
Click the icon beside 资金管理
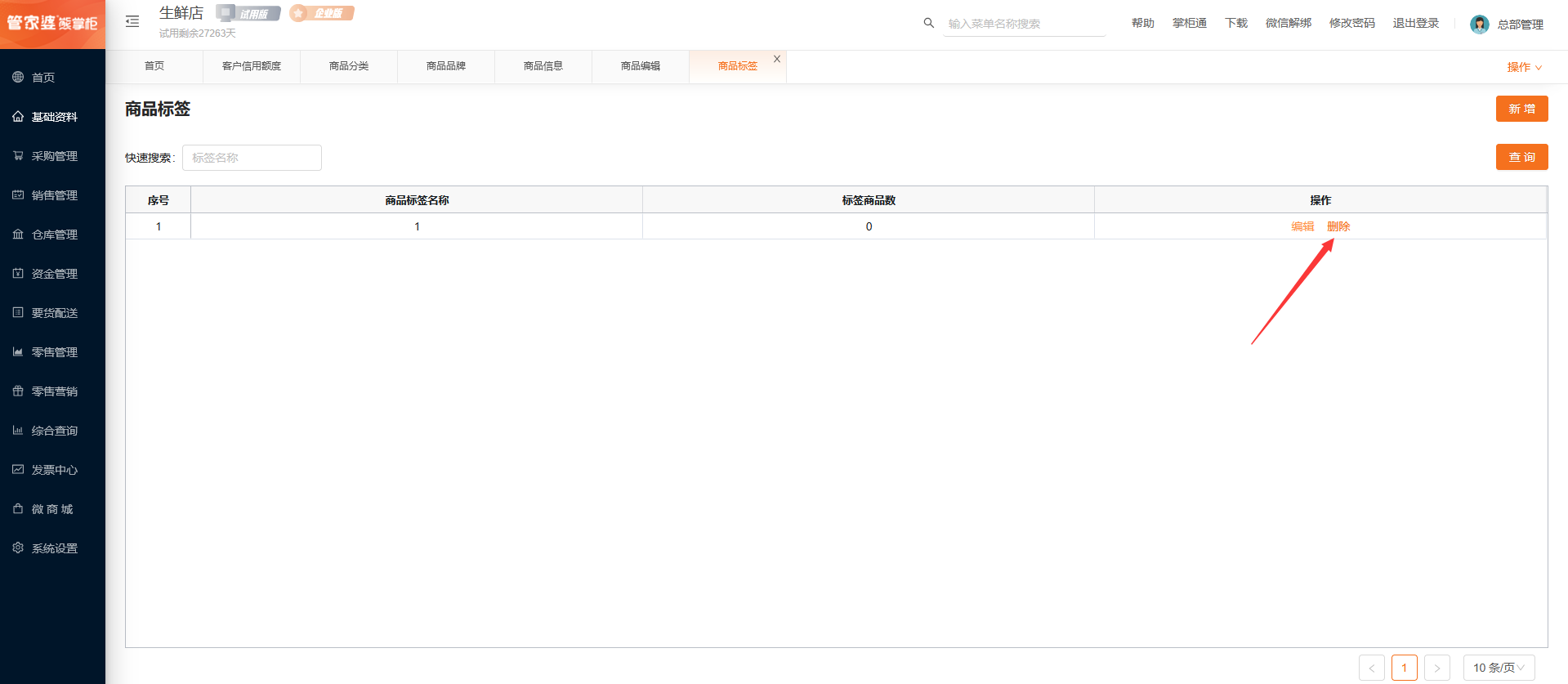(18, 273)
